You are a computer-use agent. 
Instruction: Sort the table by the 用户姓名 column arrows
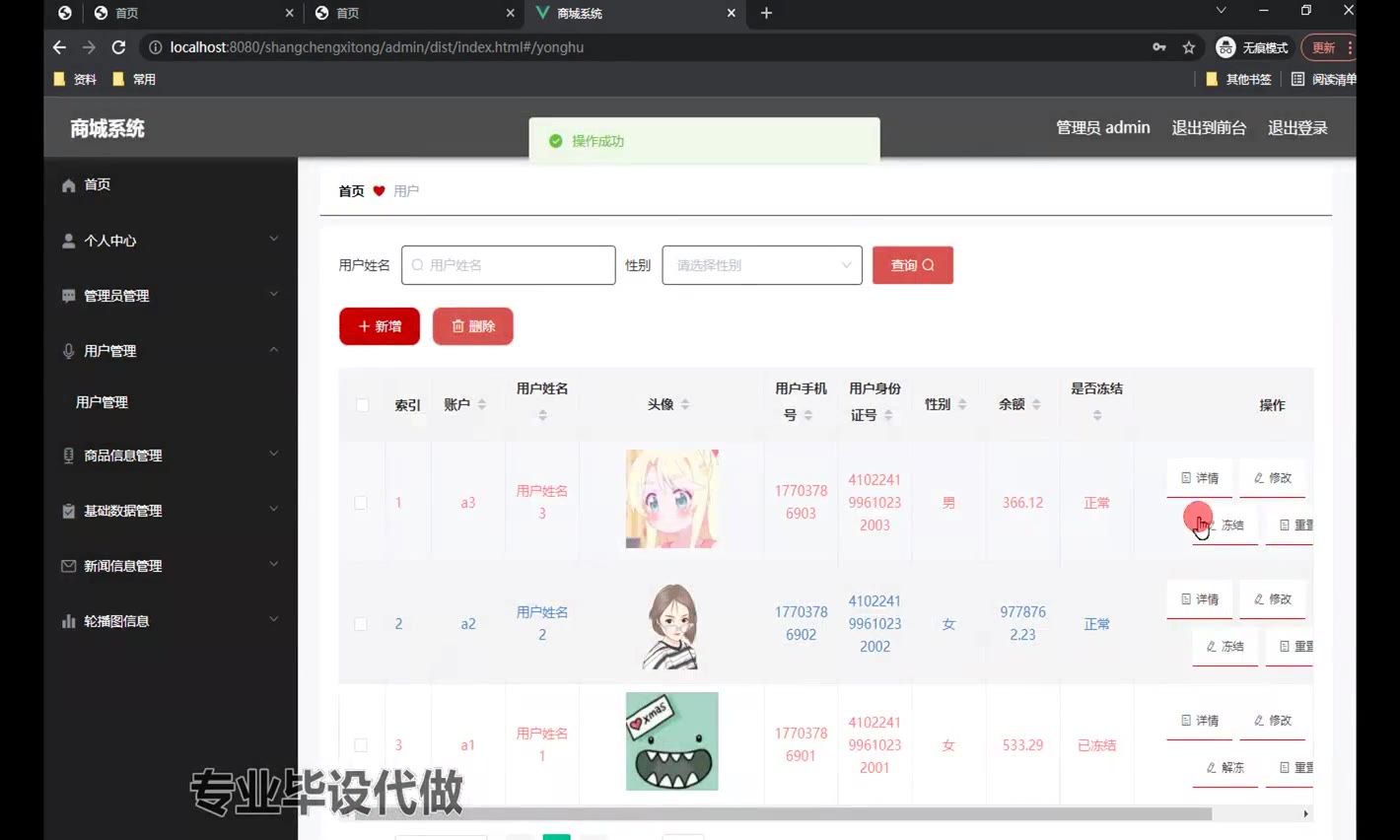click(x=542, y=415)
